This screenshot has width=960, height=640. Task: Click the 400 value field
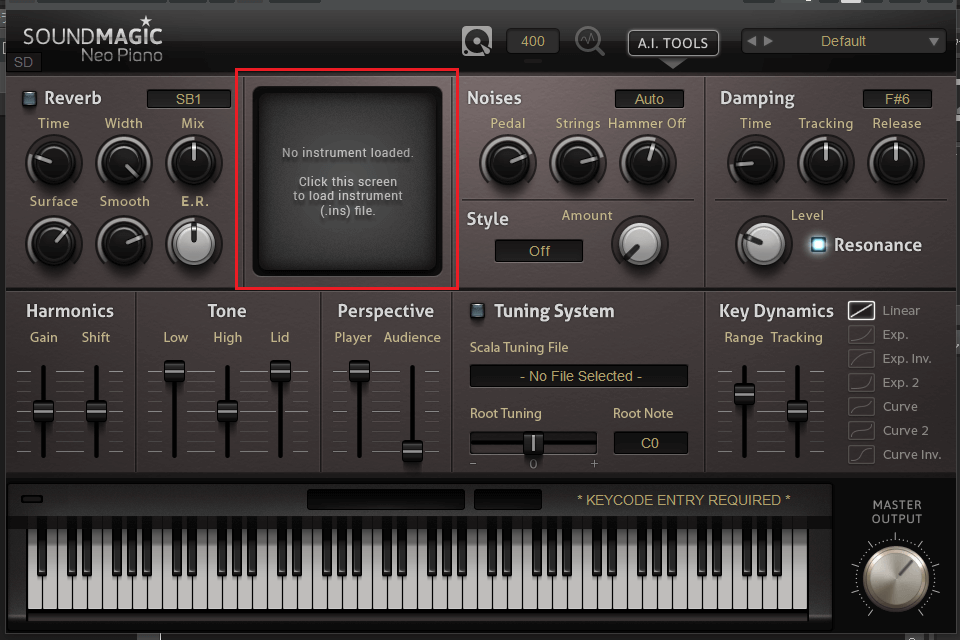533,41
